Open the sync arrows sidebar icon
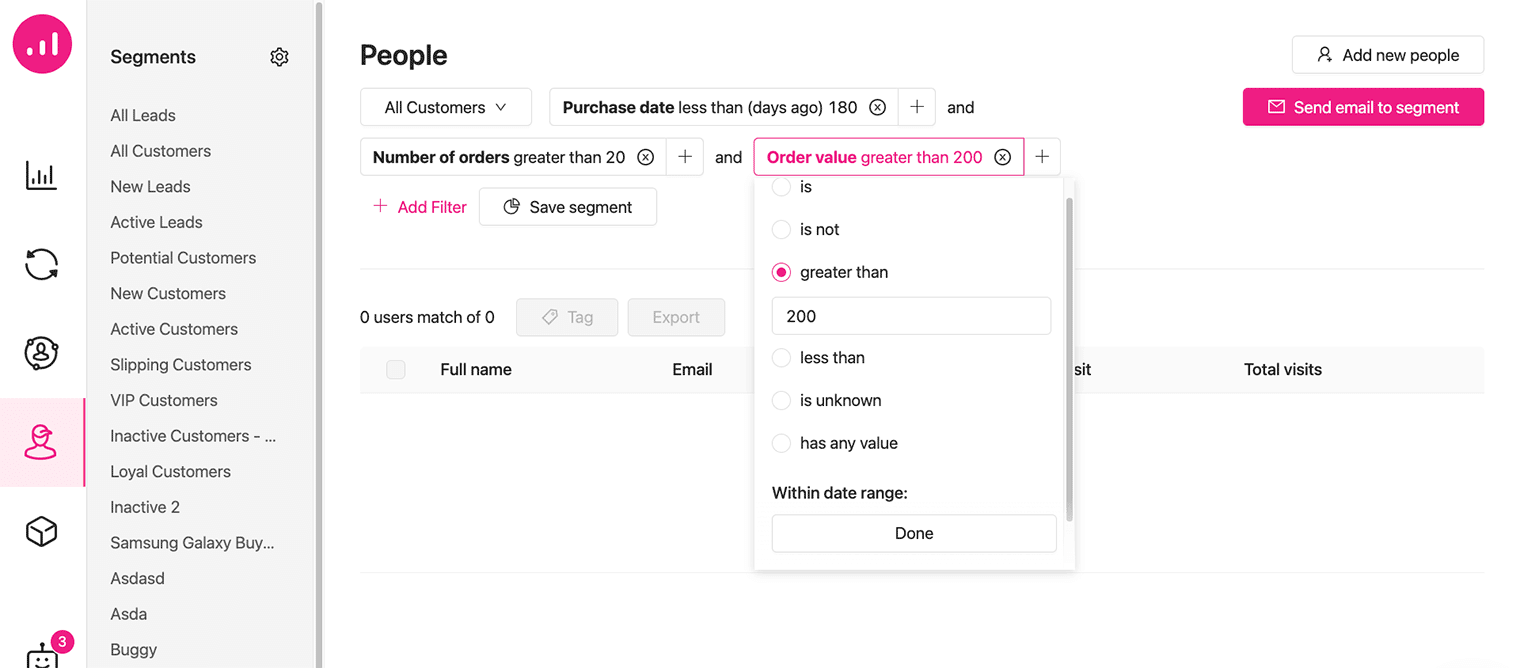This screenshot has width=1520, height=668. [x=41, y=265]
